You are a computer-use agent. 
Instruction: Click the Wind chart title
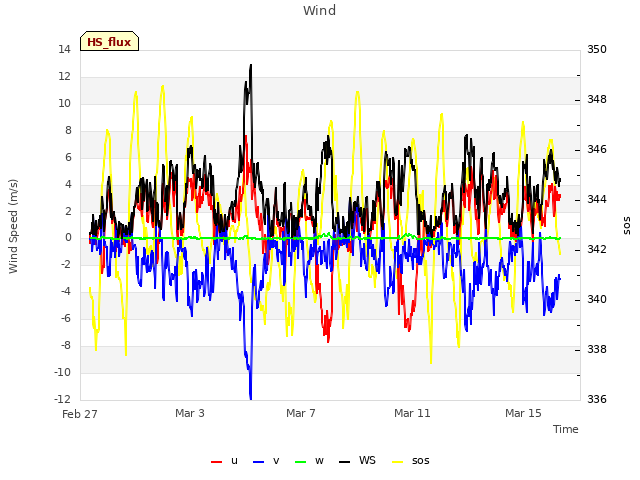320,10
